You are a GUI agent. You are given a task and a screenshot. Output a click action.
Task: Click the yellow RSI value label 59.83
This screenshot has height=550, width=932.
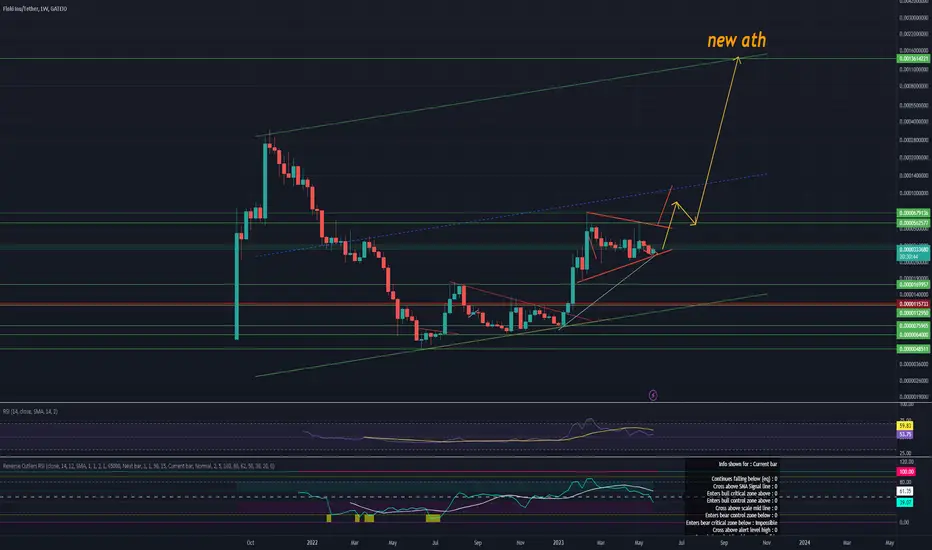(905, 426)
